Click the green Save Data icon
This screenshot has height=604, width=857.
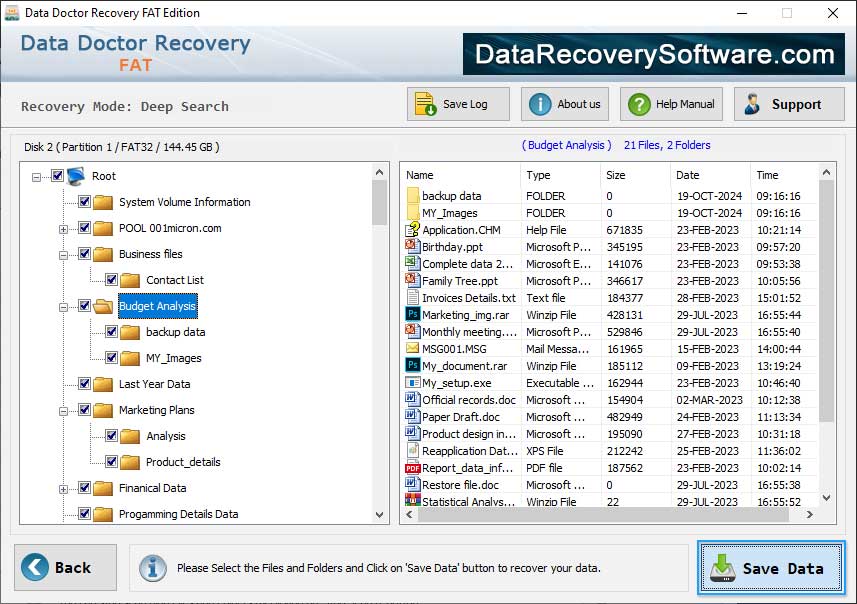723,567
